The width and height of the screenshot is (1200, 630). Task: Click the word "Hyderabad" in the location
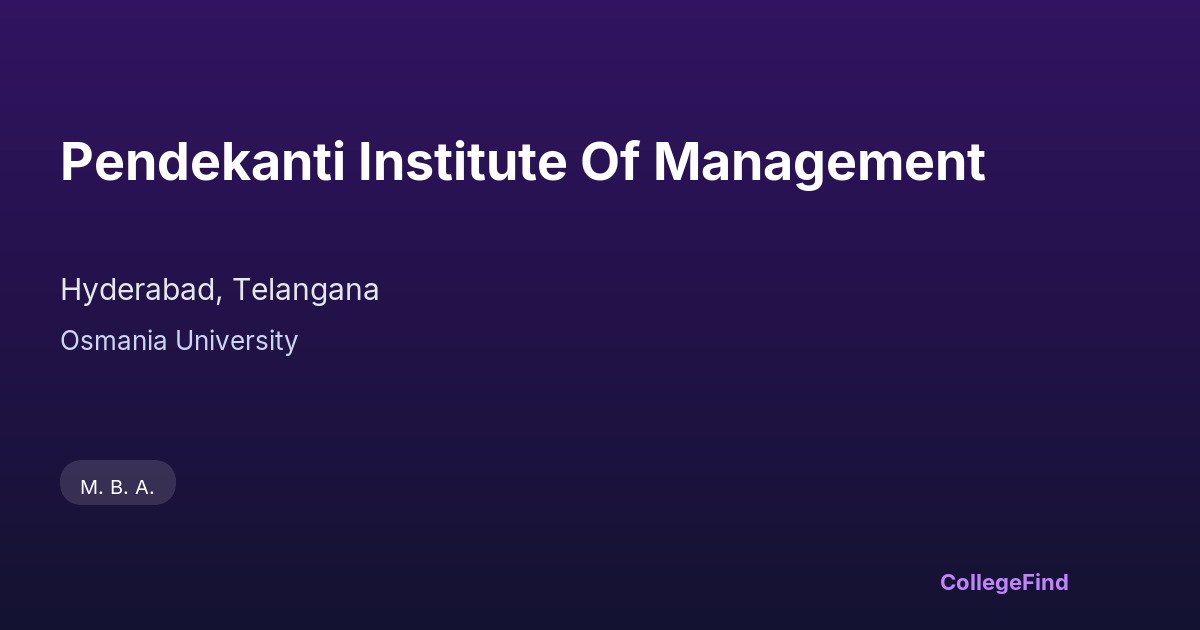click(x=140, y=290)
